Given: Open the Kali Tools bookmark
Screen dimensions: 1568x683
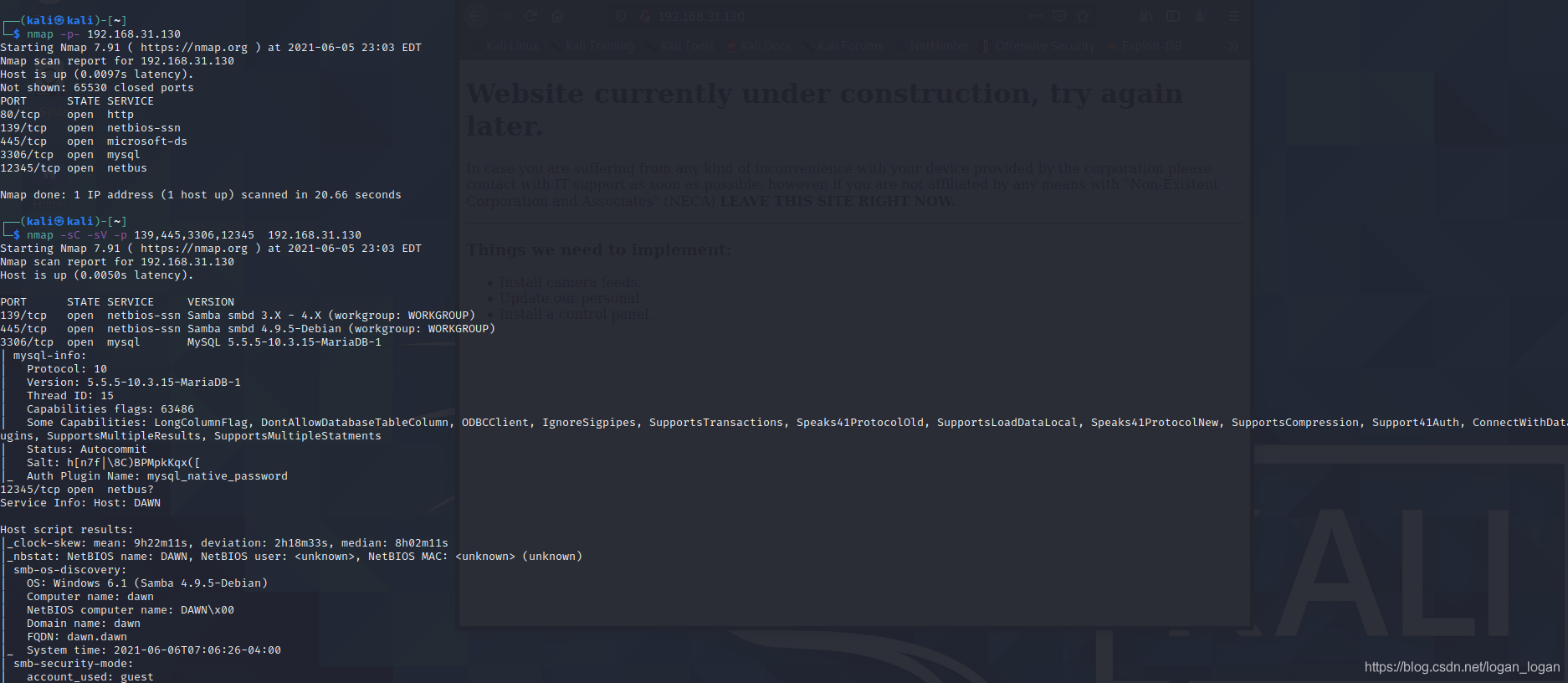Looking at the screenshot, I should pos(680,46).
